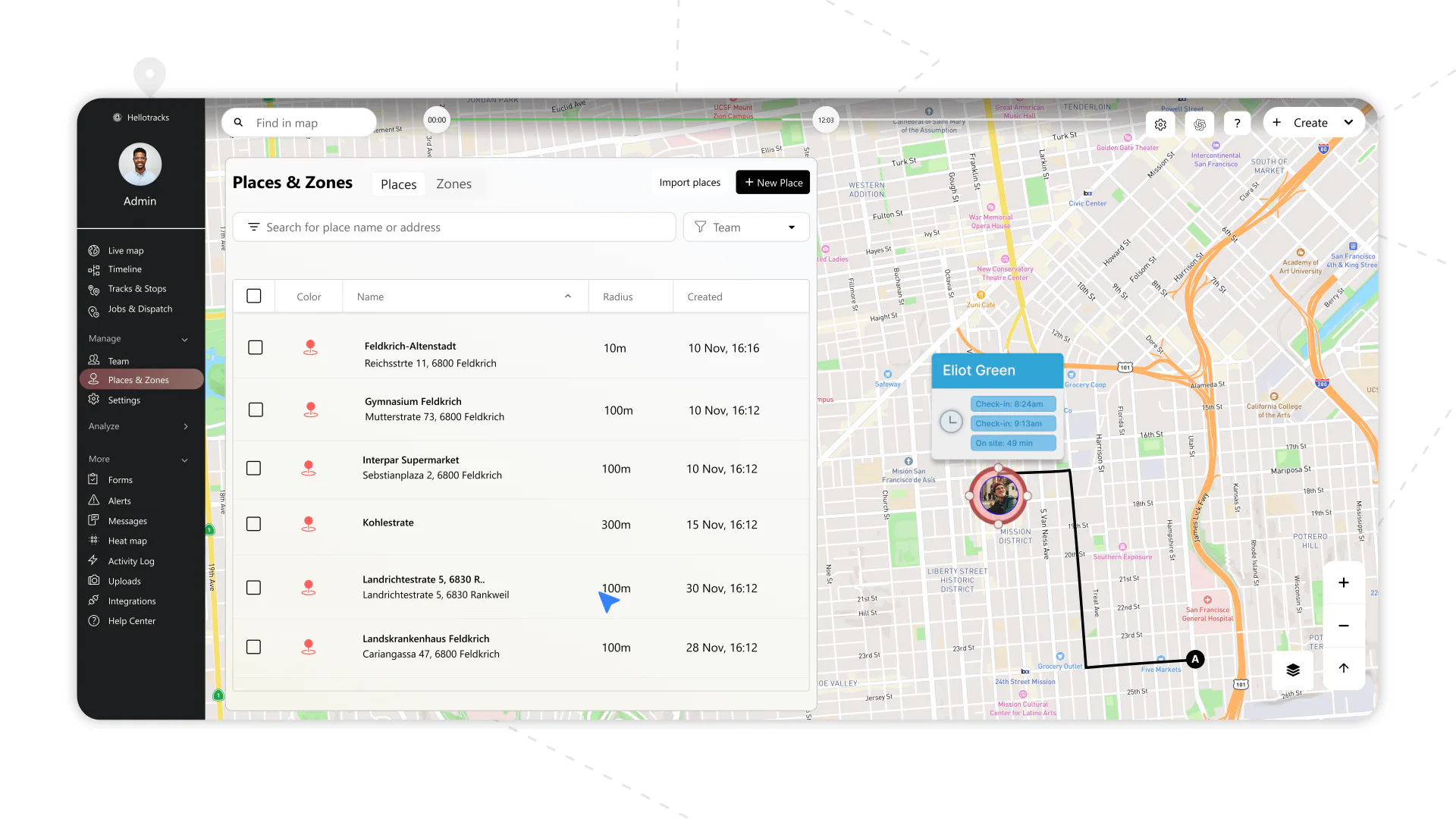Viewport: 1456px width, 819px height.
Task: Select the Kohlestrate row checkbox
Action: coord(254,525)
